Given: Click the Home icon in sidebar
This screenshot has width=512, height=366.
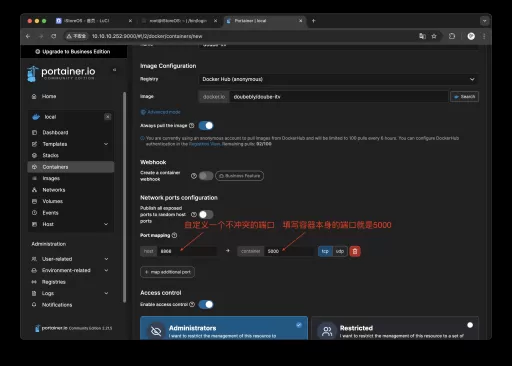Looking at the screenshot, I should click(x=34, y=96).
